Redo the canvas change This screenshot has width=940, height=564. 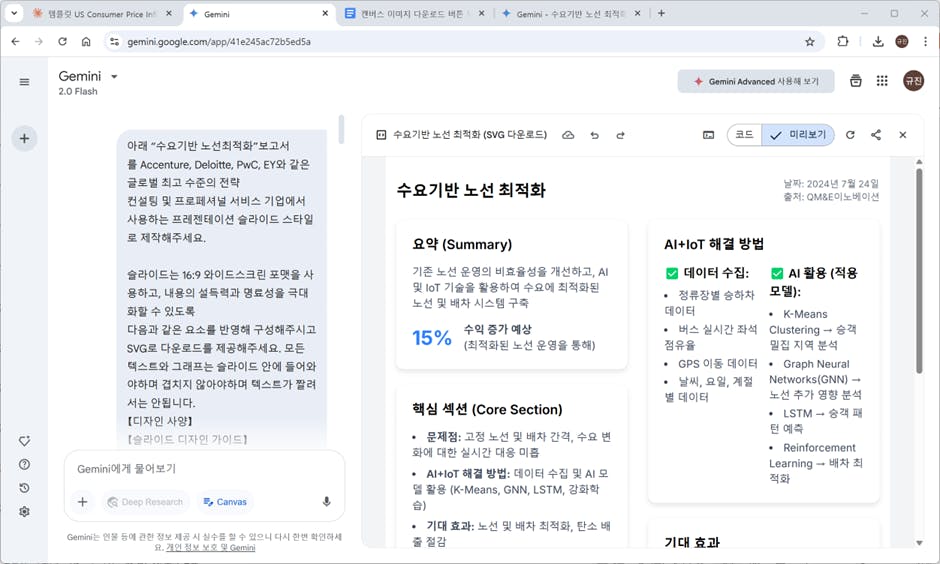[620, 135]
